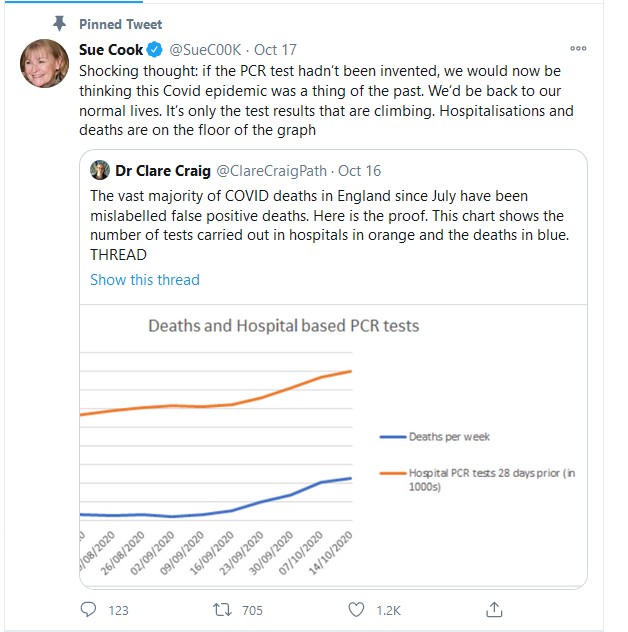This screenshot has height=632, width=628.
Task: Retweet using the retweet arrows icon
Action: pos(222,609)
